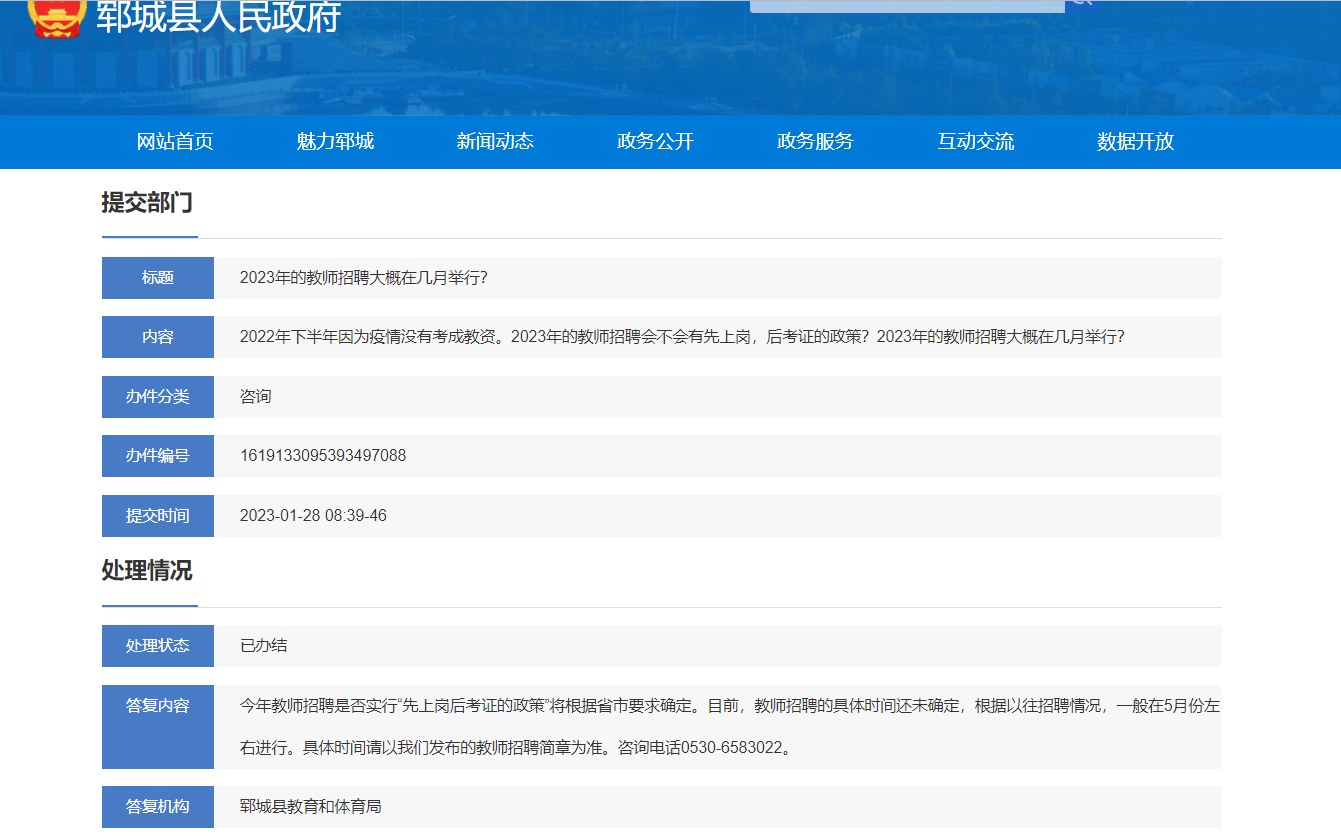Open the 网站首页 menu item
The image size is (1341, 838).
tap(175, 142)
